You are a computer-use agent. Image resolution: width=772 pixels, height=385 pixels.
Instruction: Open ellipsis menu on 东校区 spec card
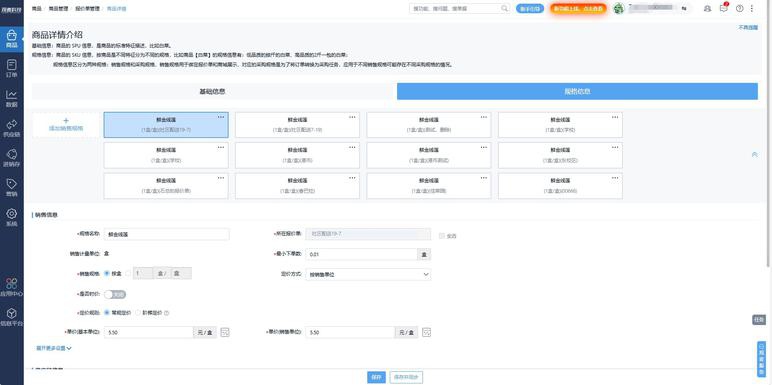click(615, 147)
